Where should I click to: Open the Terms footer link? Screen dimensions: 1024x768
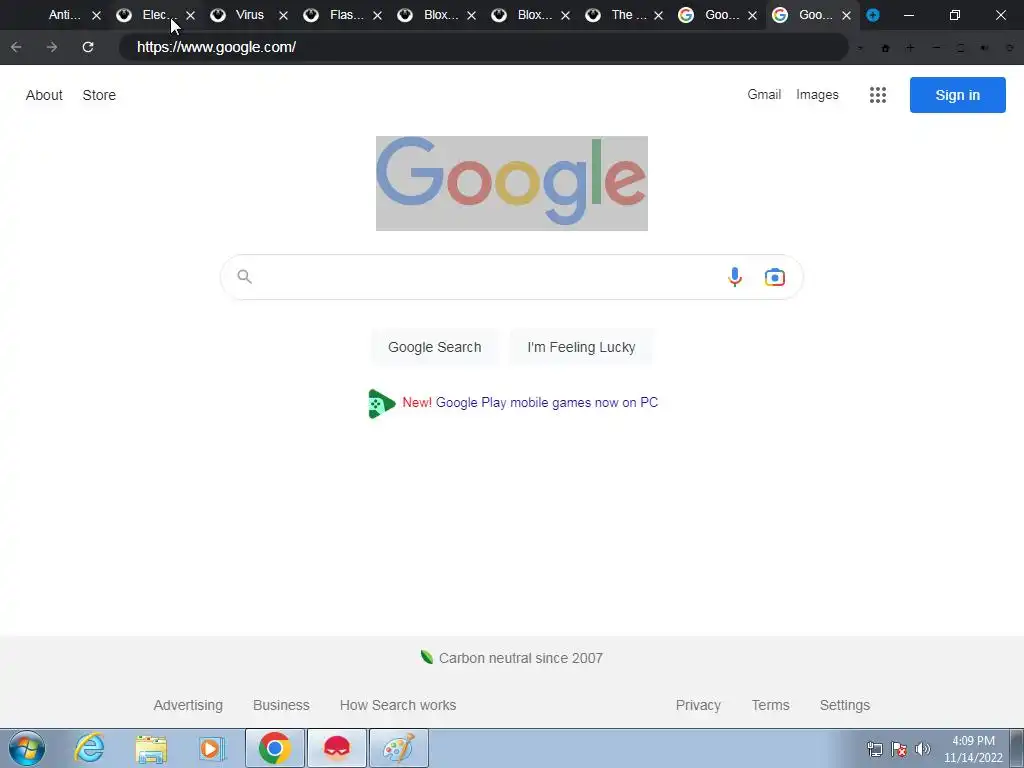tap(771, 705)
